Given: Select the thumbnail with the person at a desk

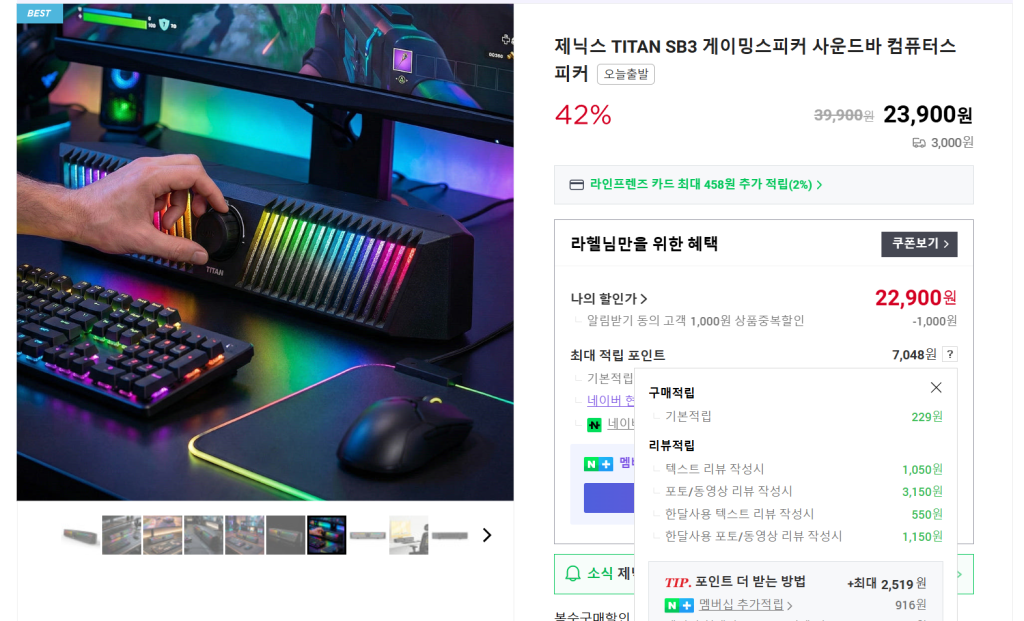Looking at the screenshot, I should (409, 535).
